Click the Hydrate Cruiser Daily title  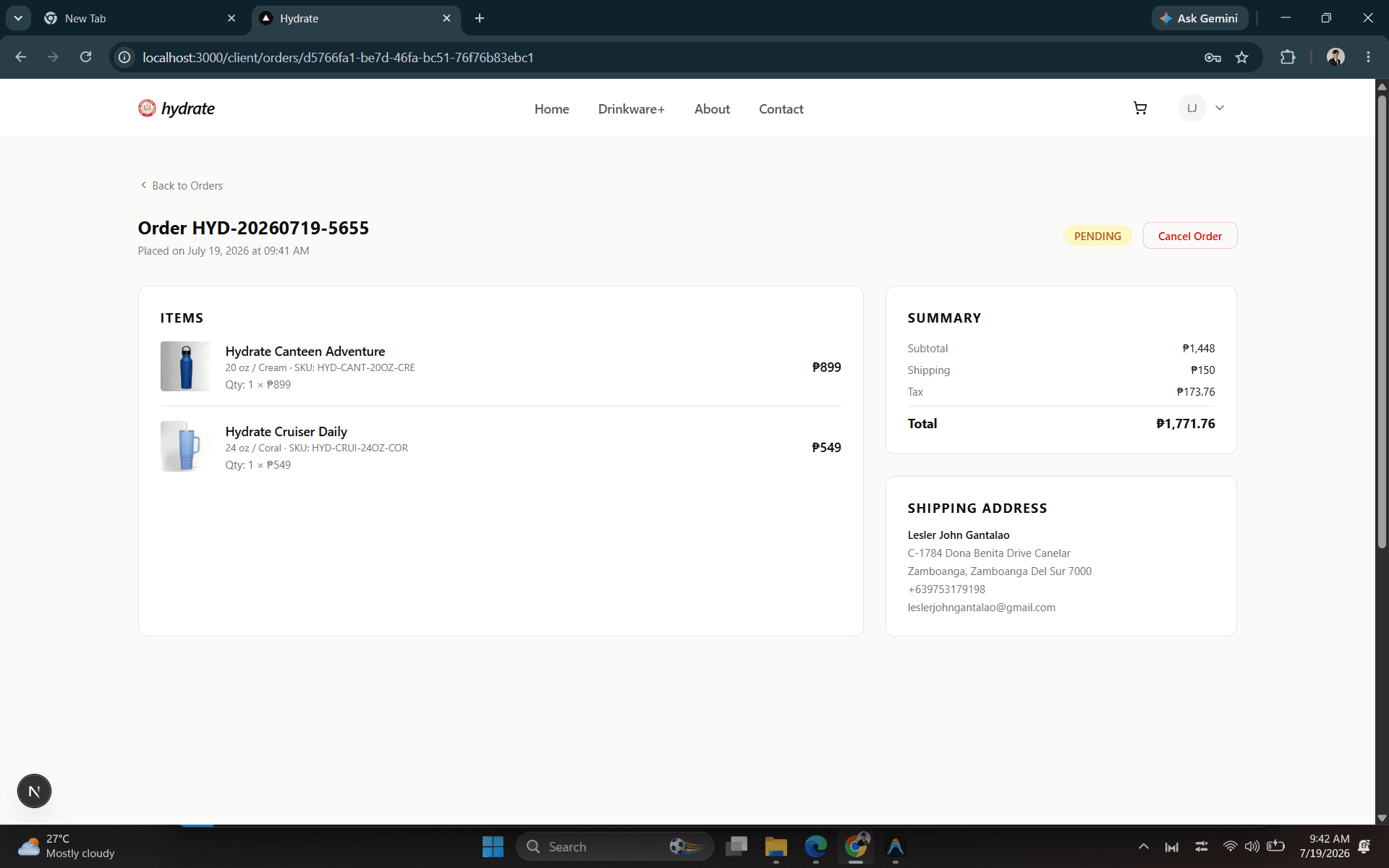click(286, 431)
